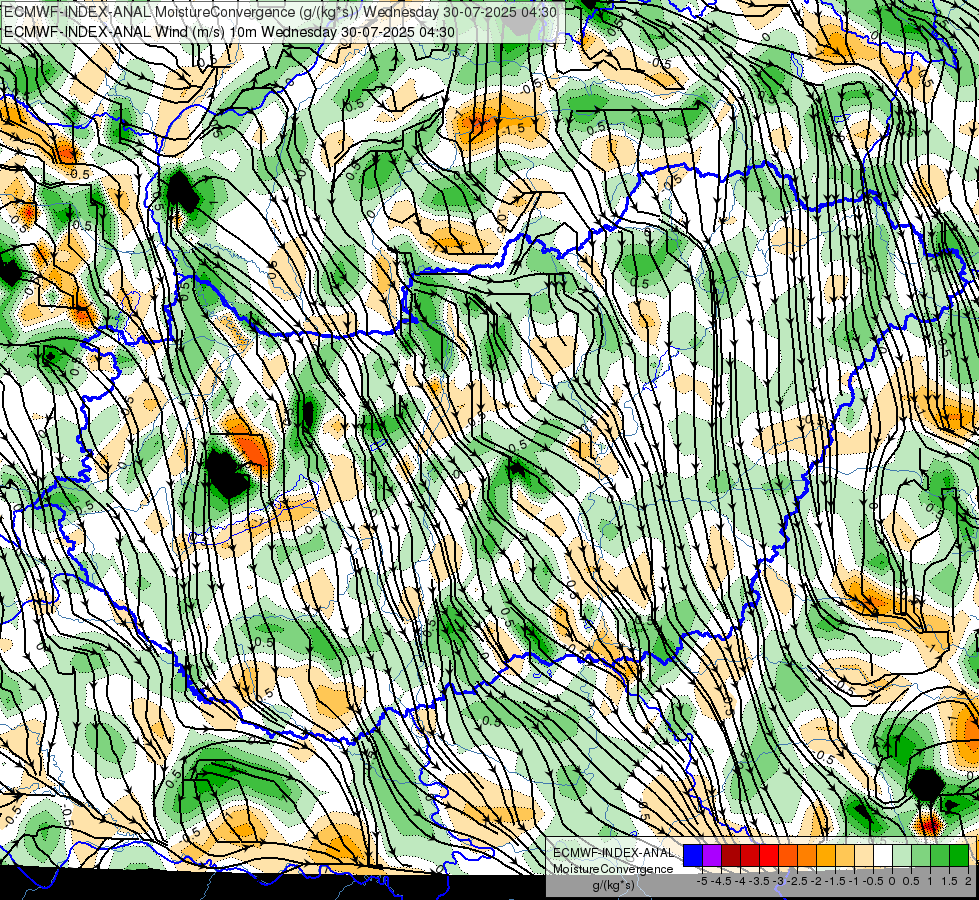
Task: Click the g/(kg*s) unit label in legend
Action: pos(613,885)
